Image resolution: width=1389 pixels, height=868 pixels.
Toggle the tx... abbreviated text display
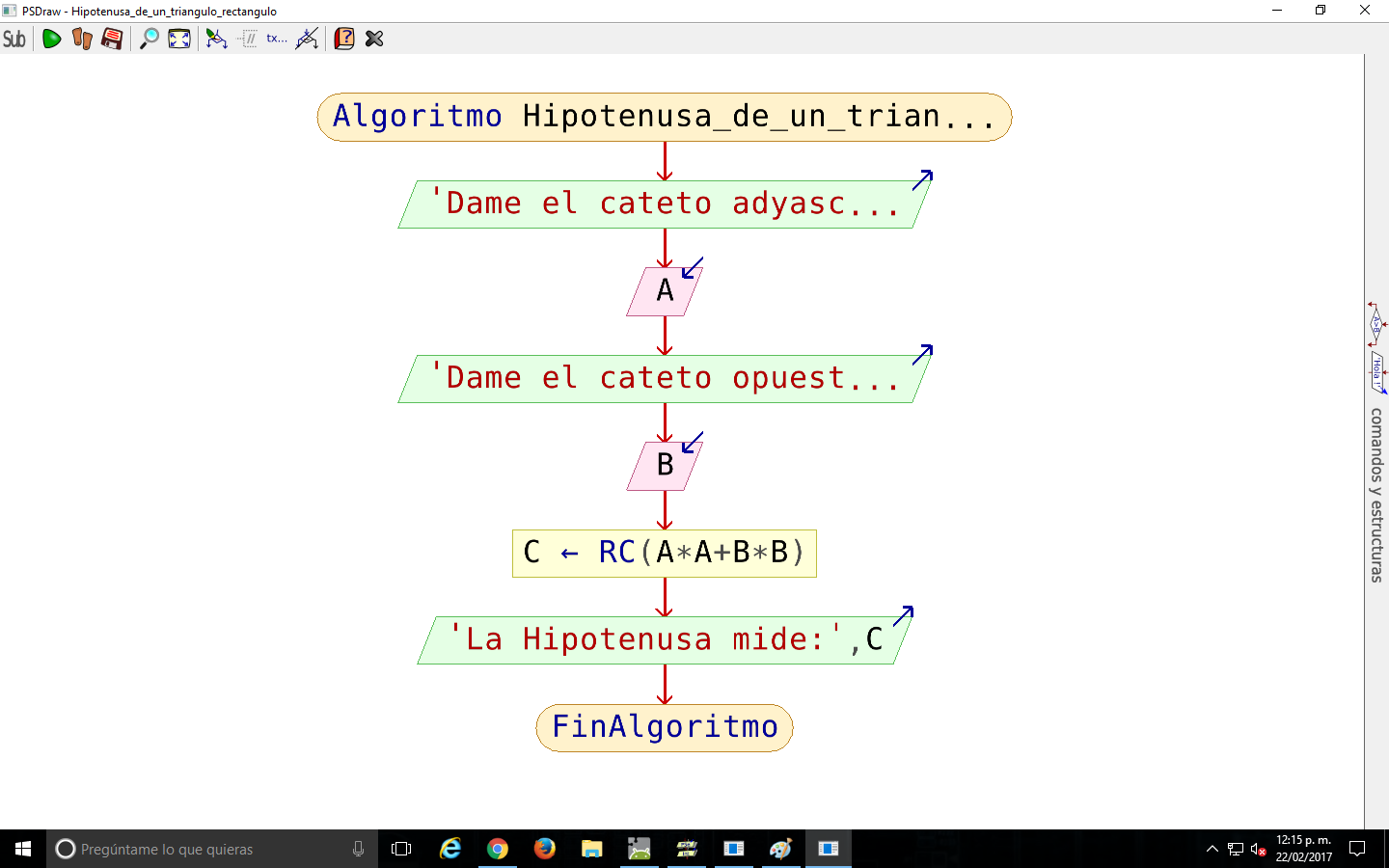[276, 39]
